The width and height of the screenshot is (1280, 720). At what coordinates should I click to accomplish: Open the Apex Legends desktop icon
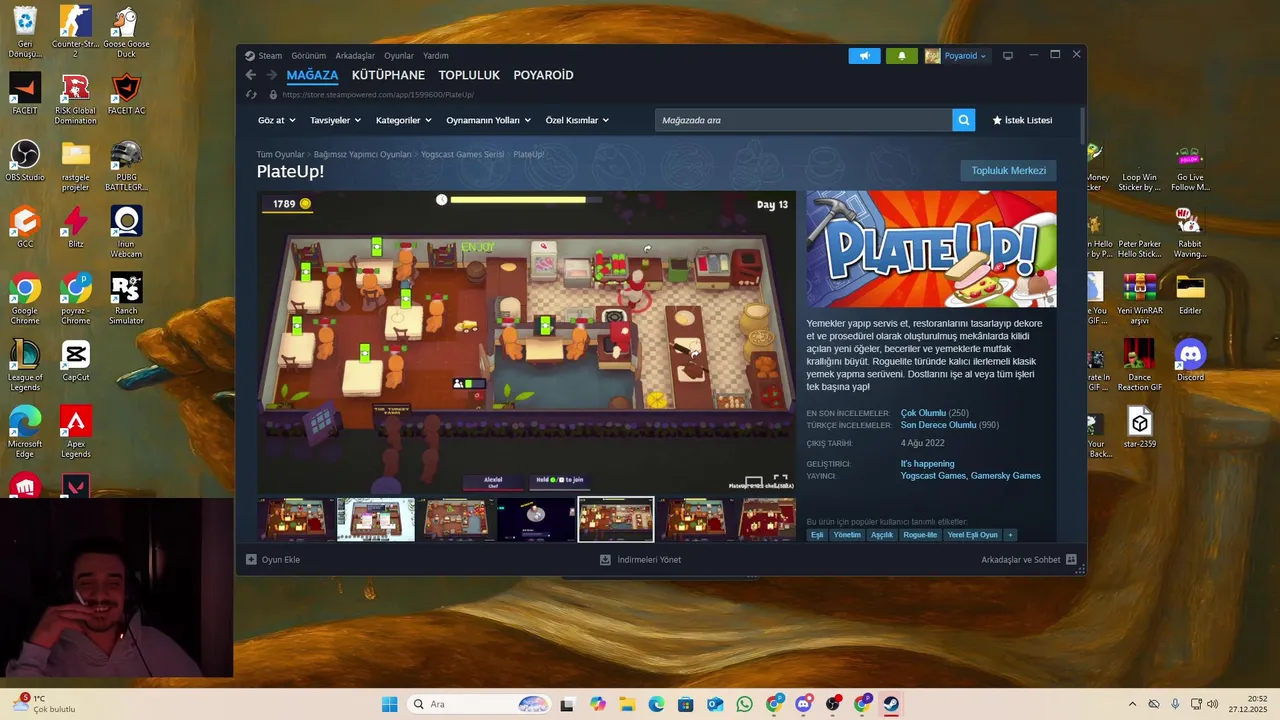[x=75, y=432]
